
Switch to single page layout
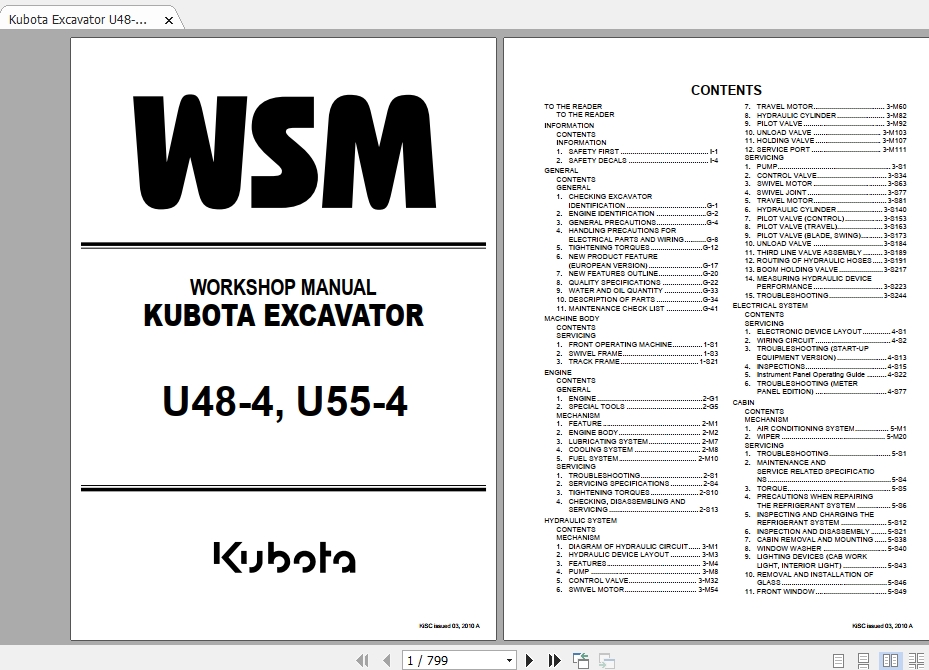[838, 661]
